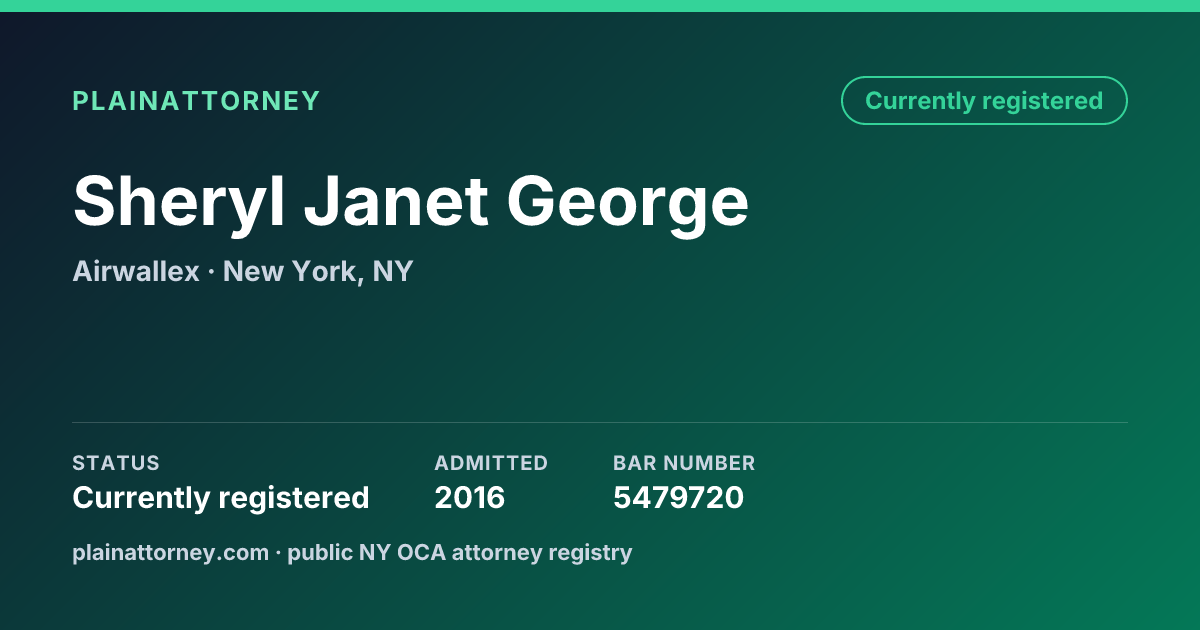Click the admission year 2016
This screenshot has height=630, width=1200.
pos(470,497)
